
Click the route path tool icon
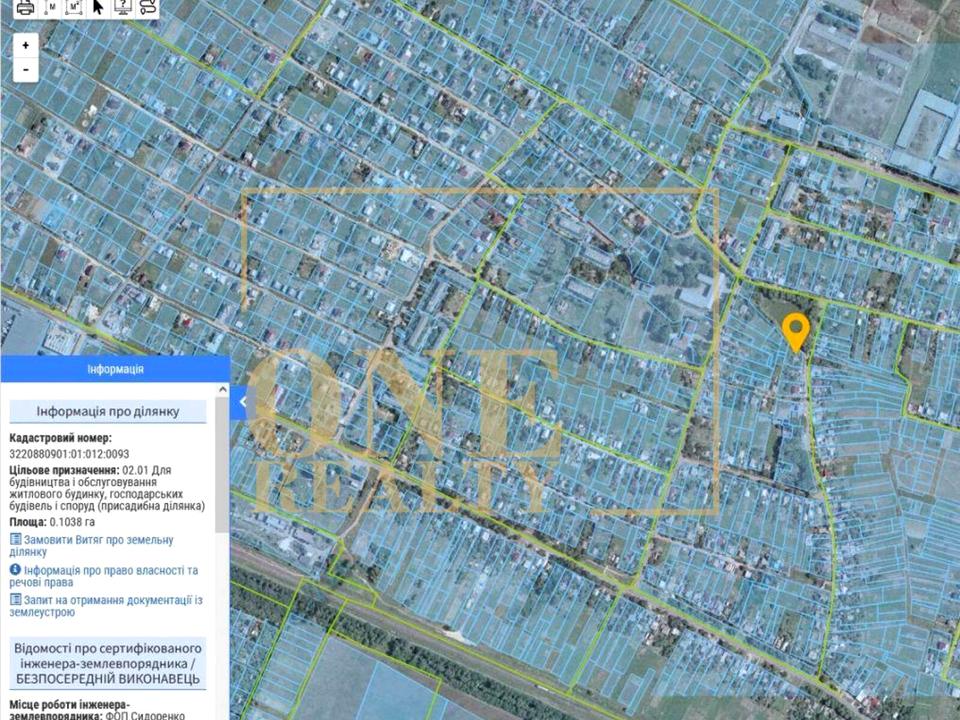click(x=147, y=8)
